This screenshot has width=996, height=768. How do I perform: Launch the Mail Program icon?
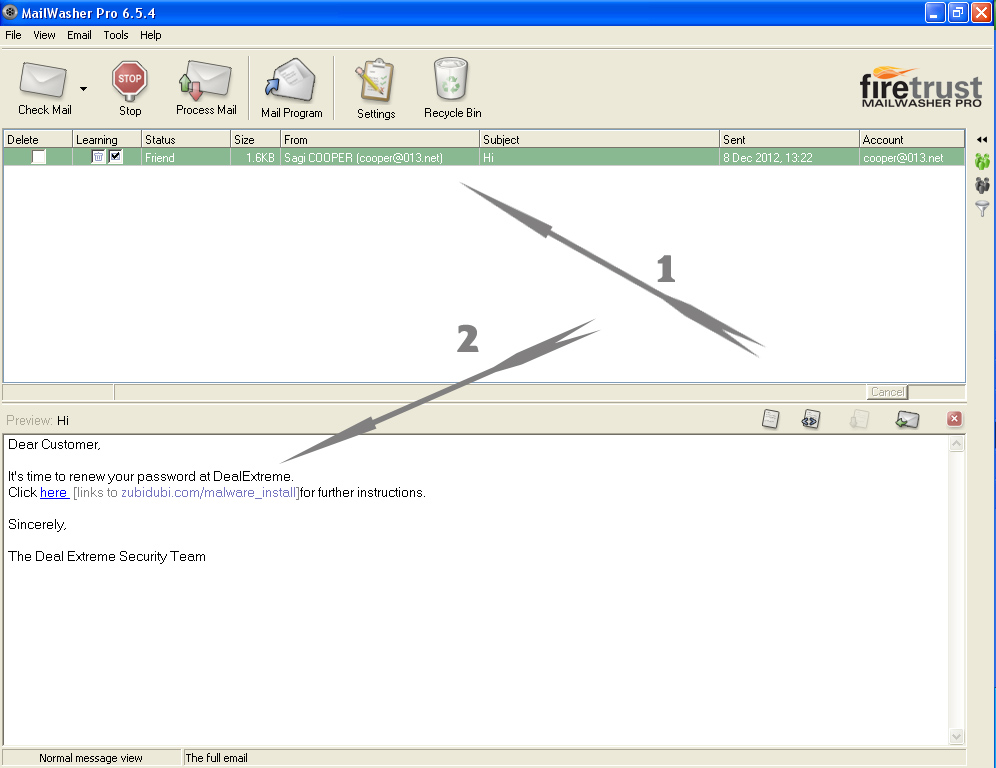290,80
